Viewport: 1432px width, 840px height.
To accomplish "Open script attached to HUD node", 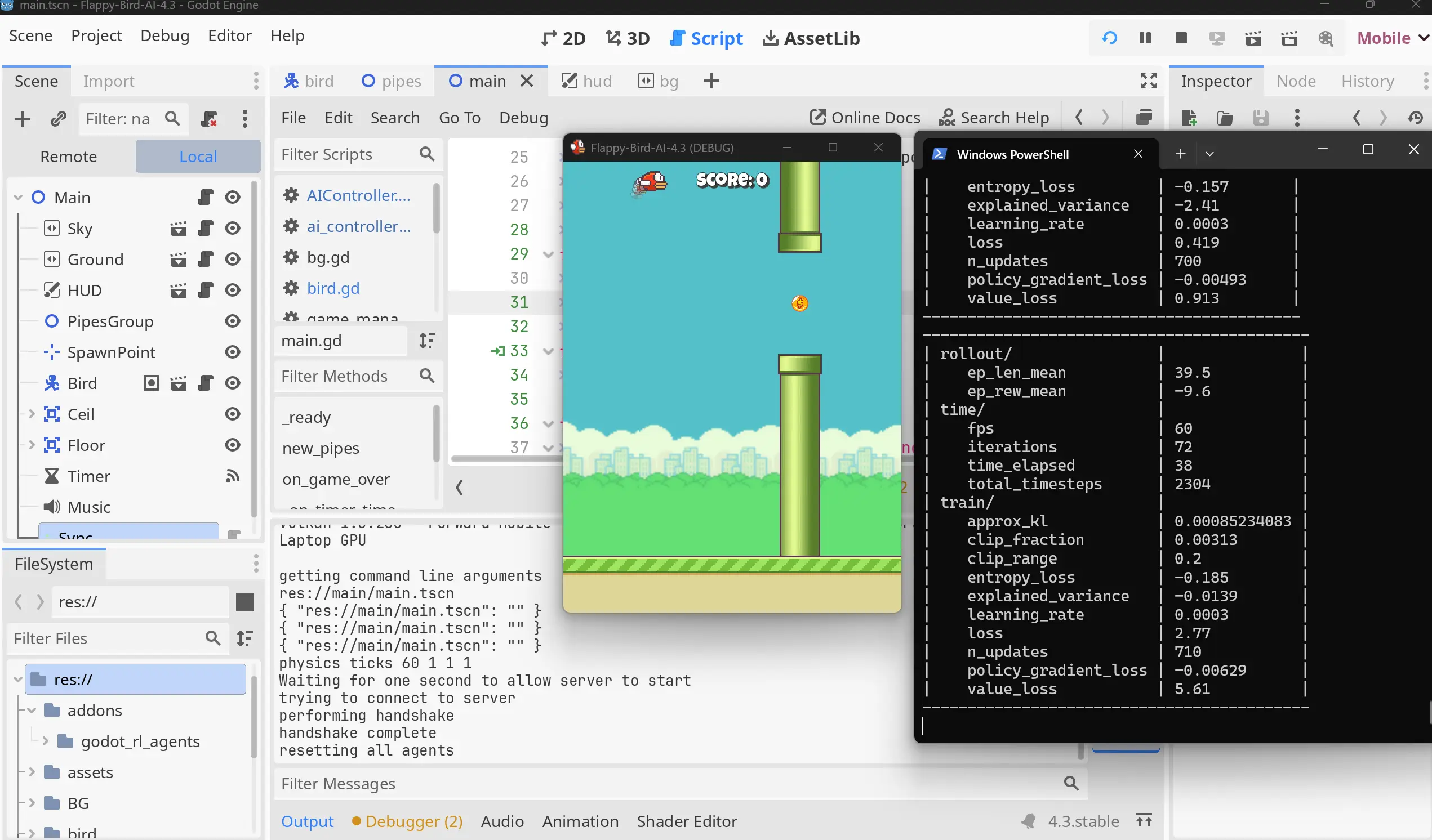I will (205, 290).
